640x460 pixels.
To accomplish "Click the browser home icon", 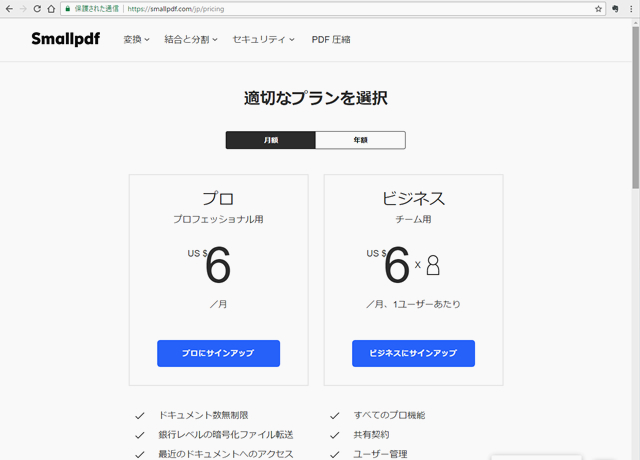I will (51, 8).
